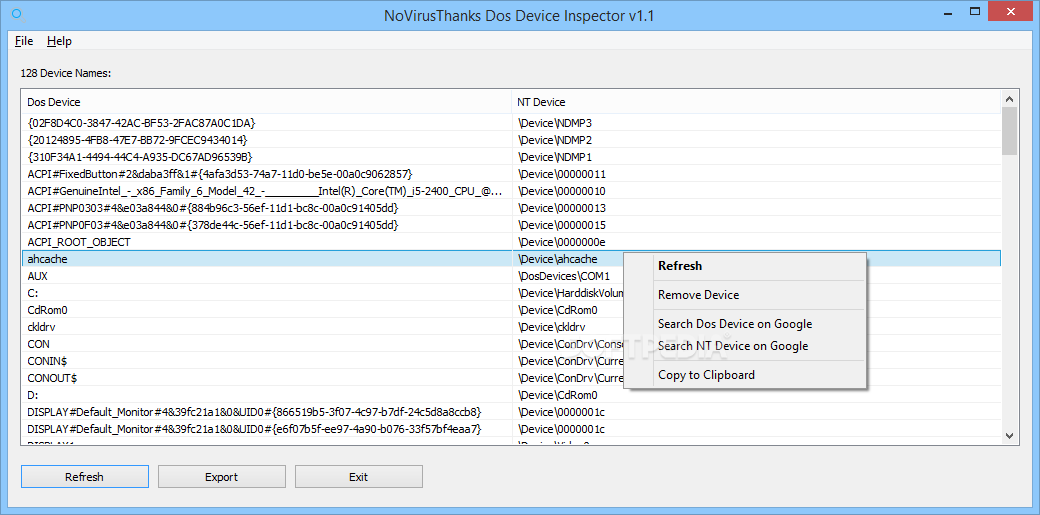Sort by the NT Device column header

point(756,102)
